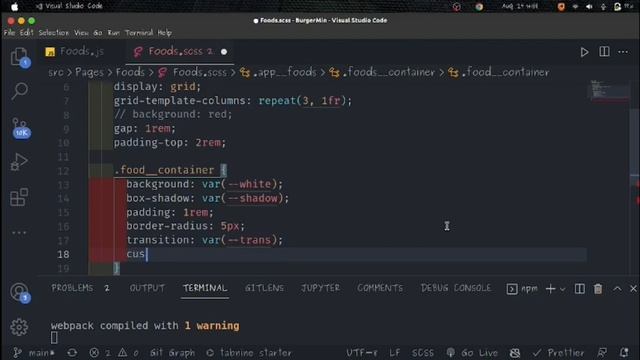Change end of line sequence LF

(x=395, y=353)
